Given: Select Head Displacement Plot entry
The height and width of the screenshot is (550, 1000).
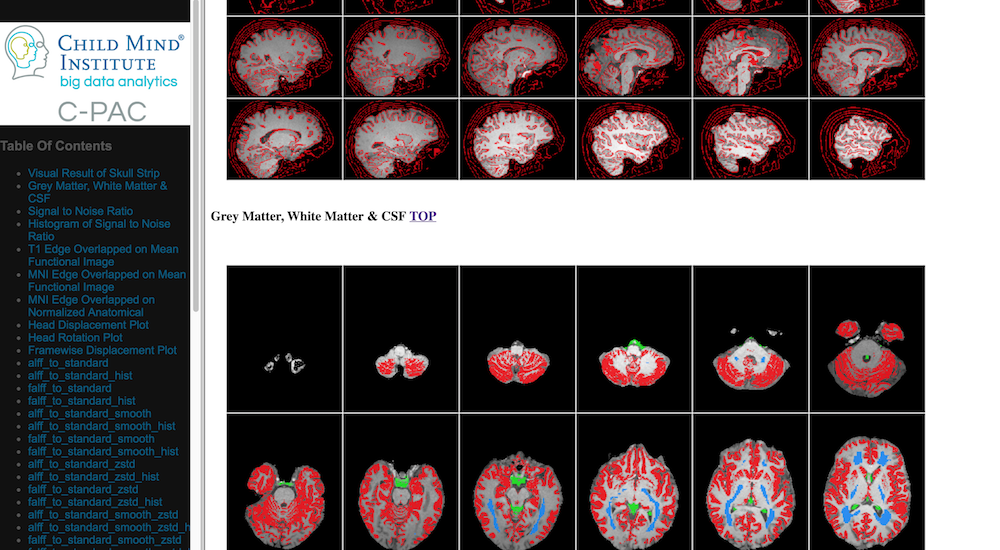Looking at the screenshot, I should click(x=88, y=325).
